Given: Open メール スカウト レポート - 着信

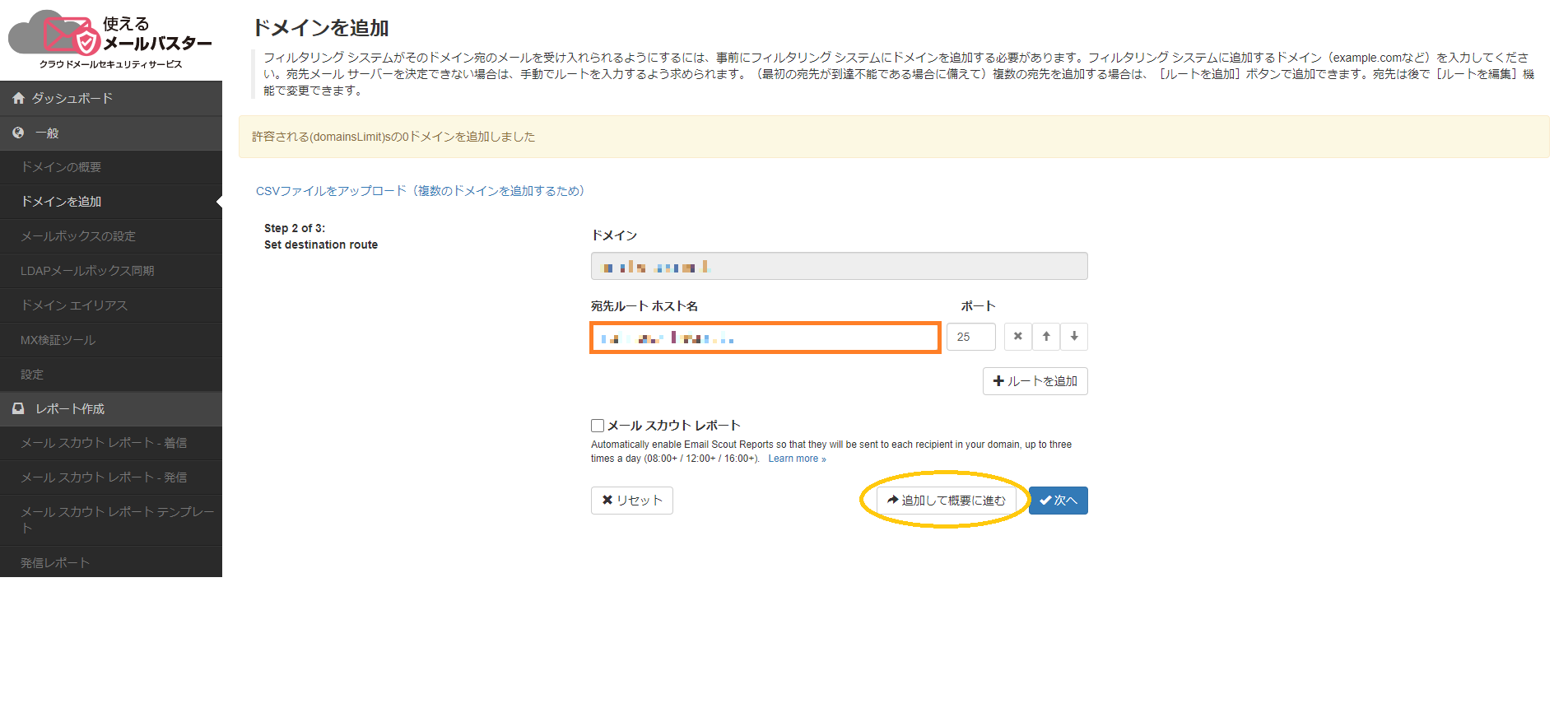Looking at the screenshot, I should coord(111,443).
